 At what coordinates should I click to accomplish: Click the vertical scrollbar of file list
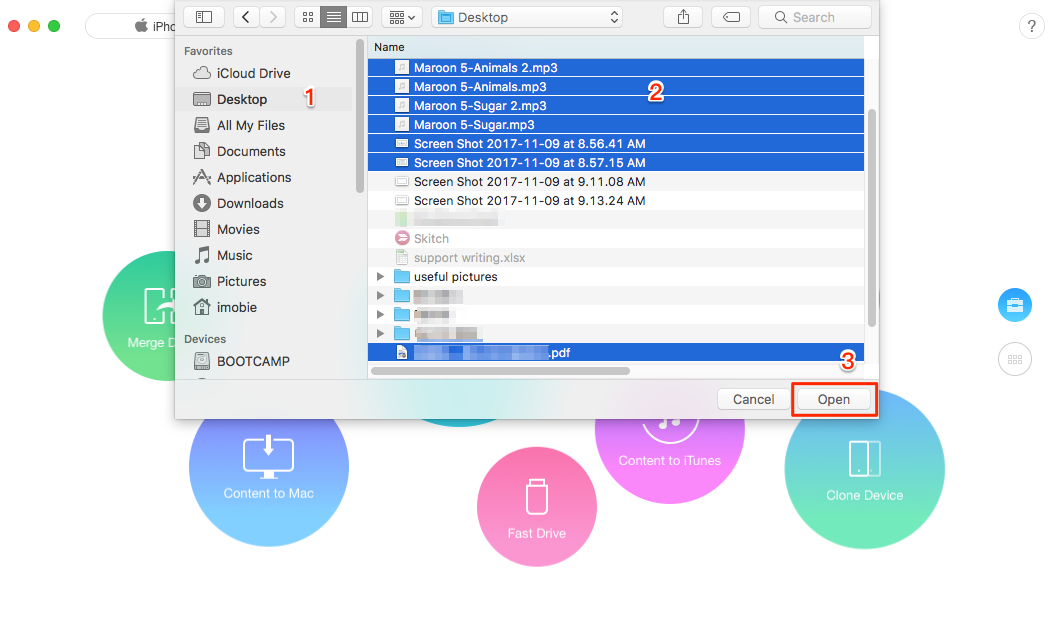pos(872,218)
